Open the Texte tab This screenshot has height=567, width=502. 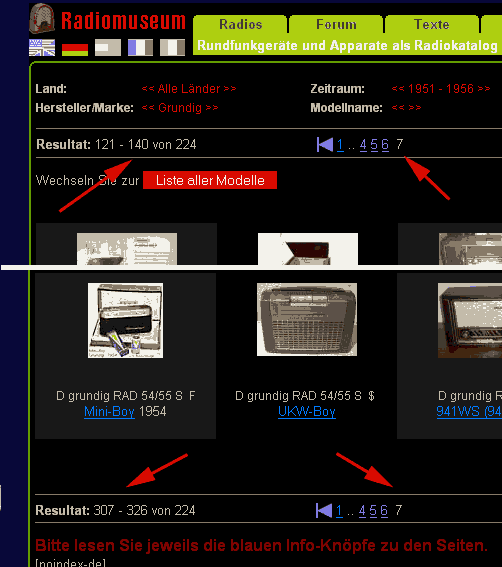point(432,25)
